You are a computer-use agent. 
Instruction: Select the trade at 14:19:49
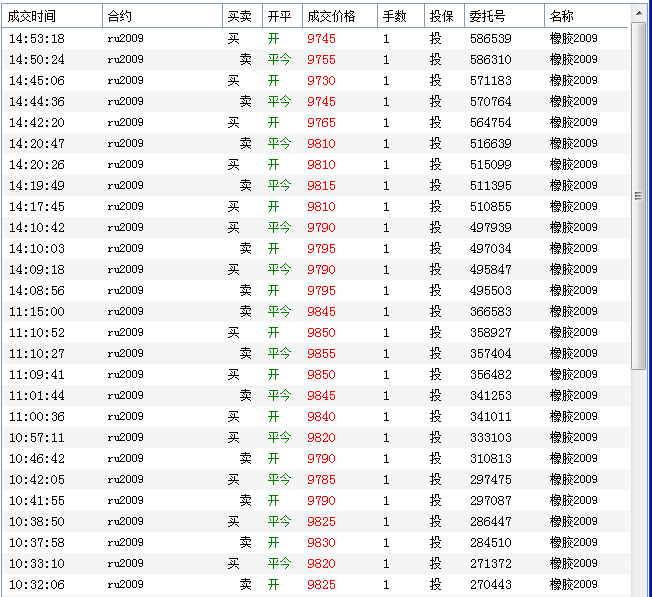point(316,185)
